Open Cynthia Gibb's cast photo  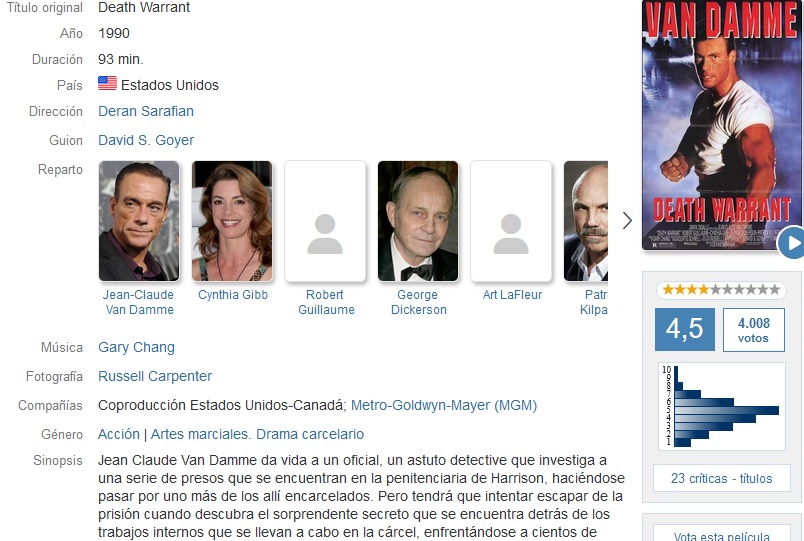point(232,221)
